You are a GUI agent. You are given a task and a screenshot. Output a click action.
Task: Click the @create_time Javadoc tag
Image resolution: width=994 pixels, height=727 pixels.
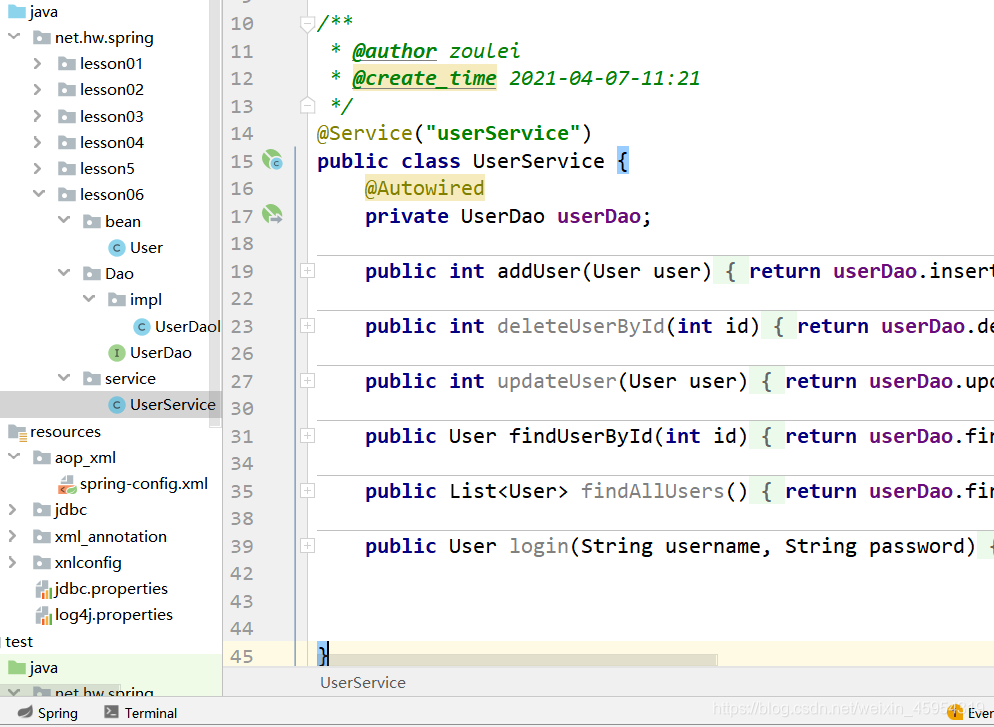click(424, 79)
